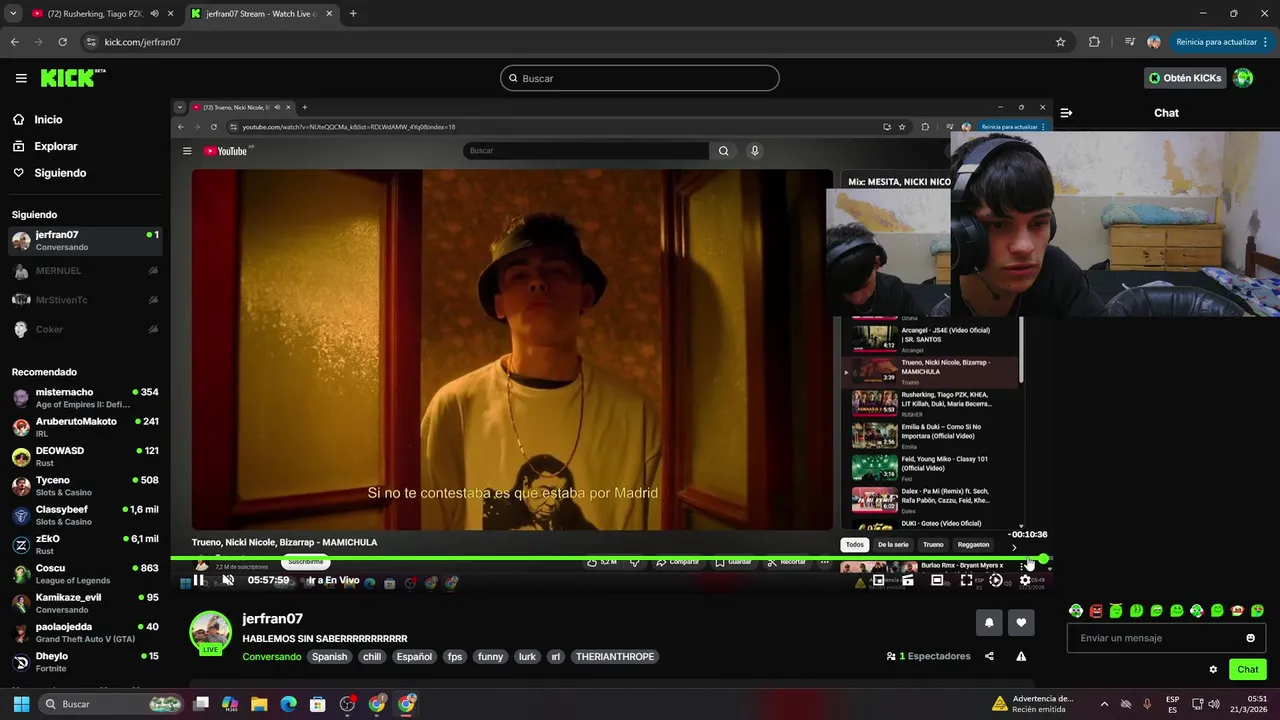1280x720 pixels.
Task: Select the Español tag
Action: tap(414, 657)
